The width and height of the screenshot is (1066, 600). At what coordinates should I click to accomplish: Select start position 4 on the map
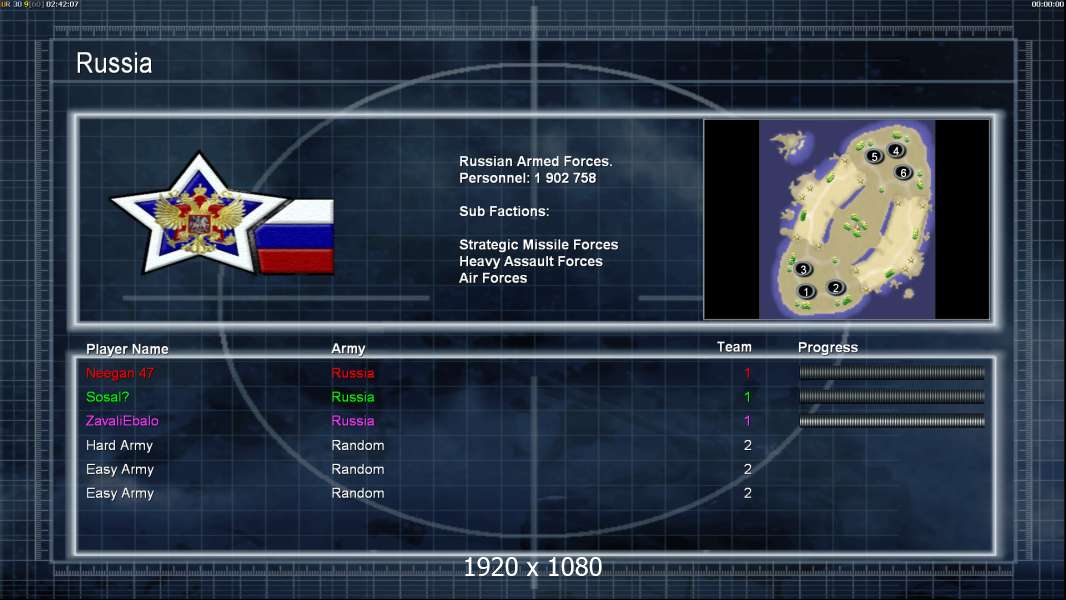coord(896,151)
